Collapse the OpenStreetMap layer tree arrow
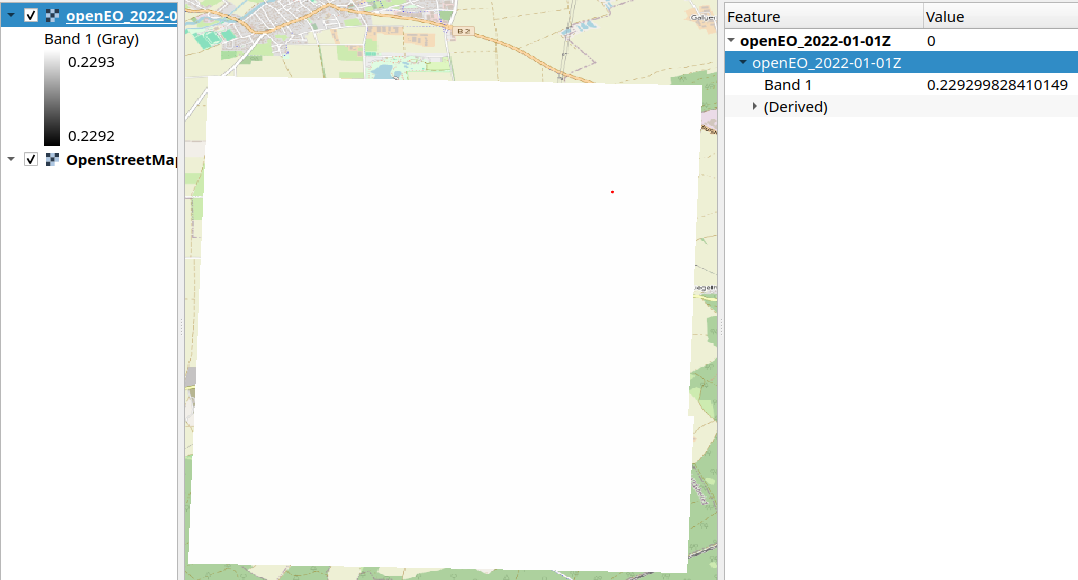 coord(11,160)
